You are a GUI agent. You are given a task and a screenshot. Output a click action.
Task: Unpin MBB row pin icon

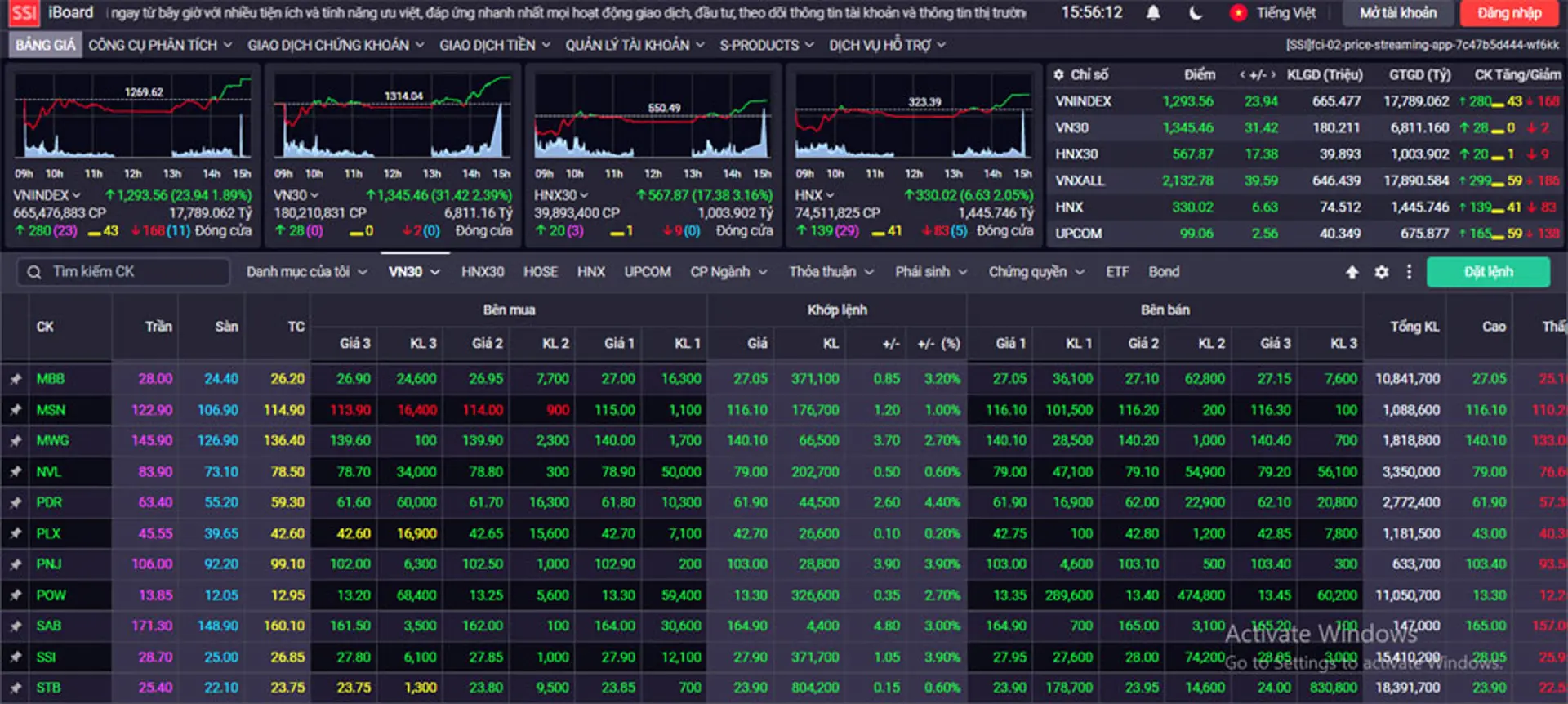pyautogui.click(x=15, y=379)
